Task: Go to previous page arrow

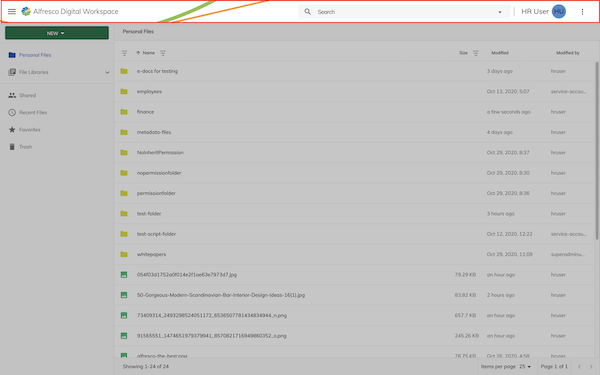Action: pyautogui.click(x=579, y=367)
